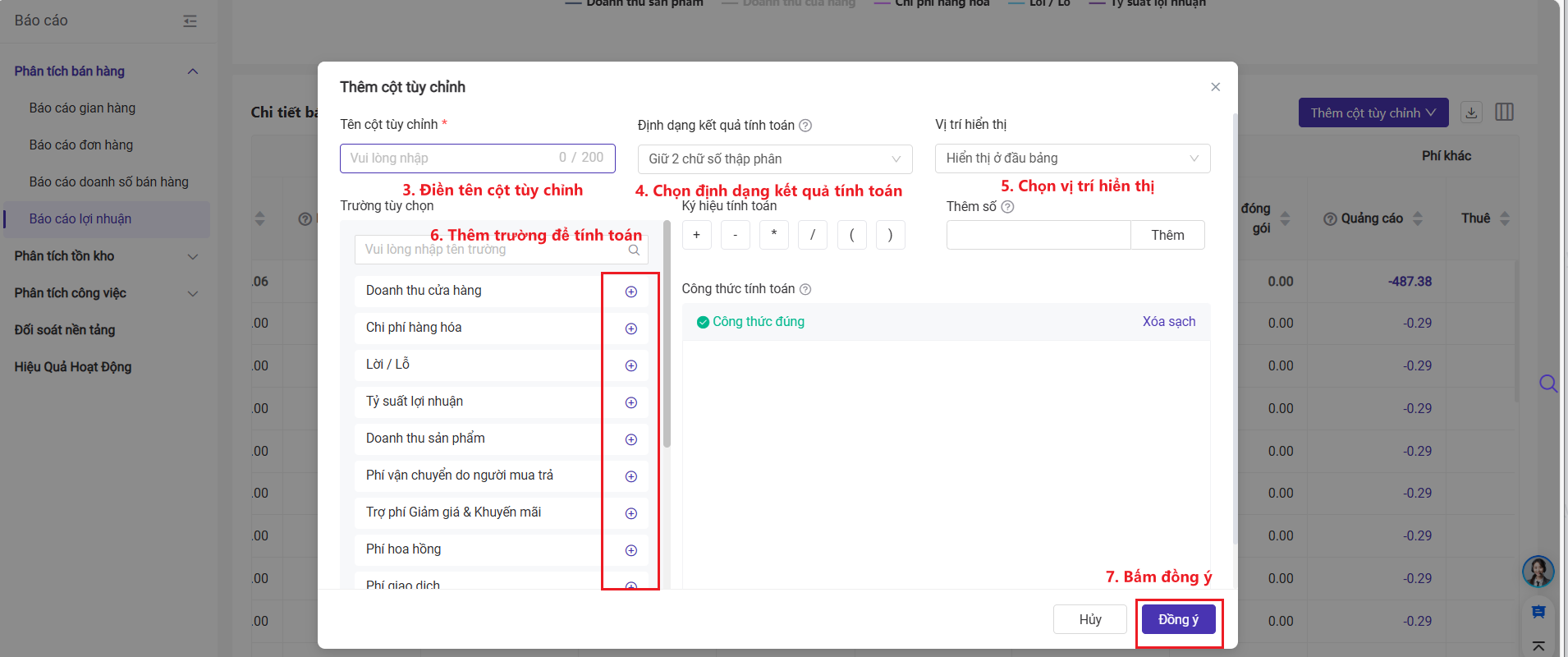Click the download icon in report header
The height and width of the screenshot is (657, 1568).
(1471, 113)
